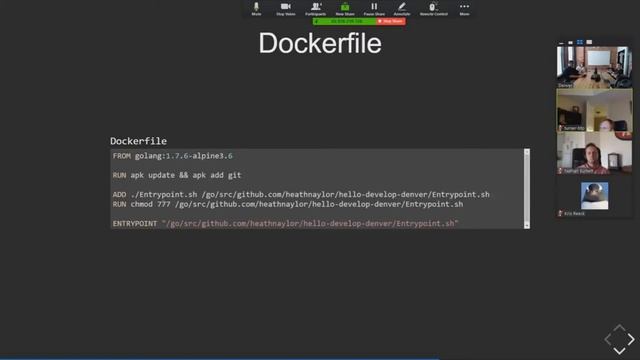The height and width of the screenshot is (360, 640).
Task: Switch video panel to large thumbnail view
Action: [589, 42]
